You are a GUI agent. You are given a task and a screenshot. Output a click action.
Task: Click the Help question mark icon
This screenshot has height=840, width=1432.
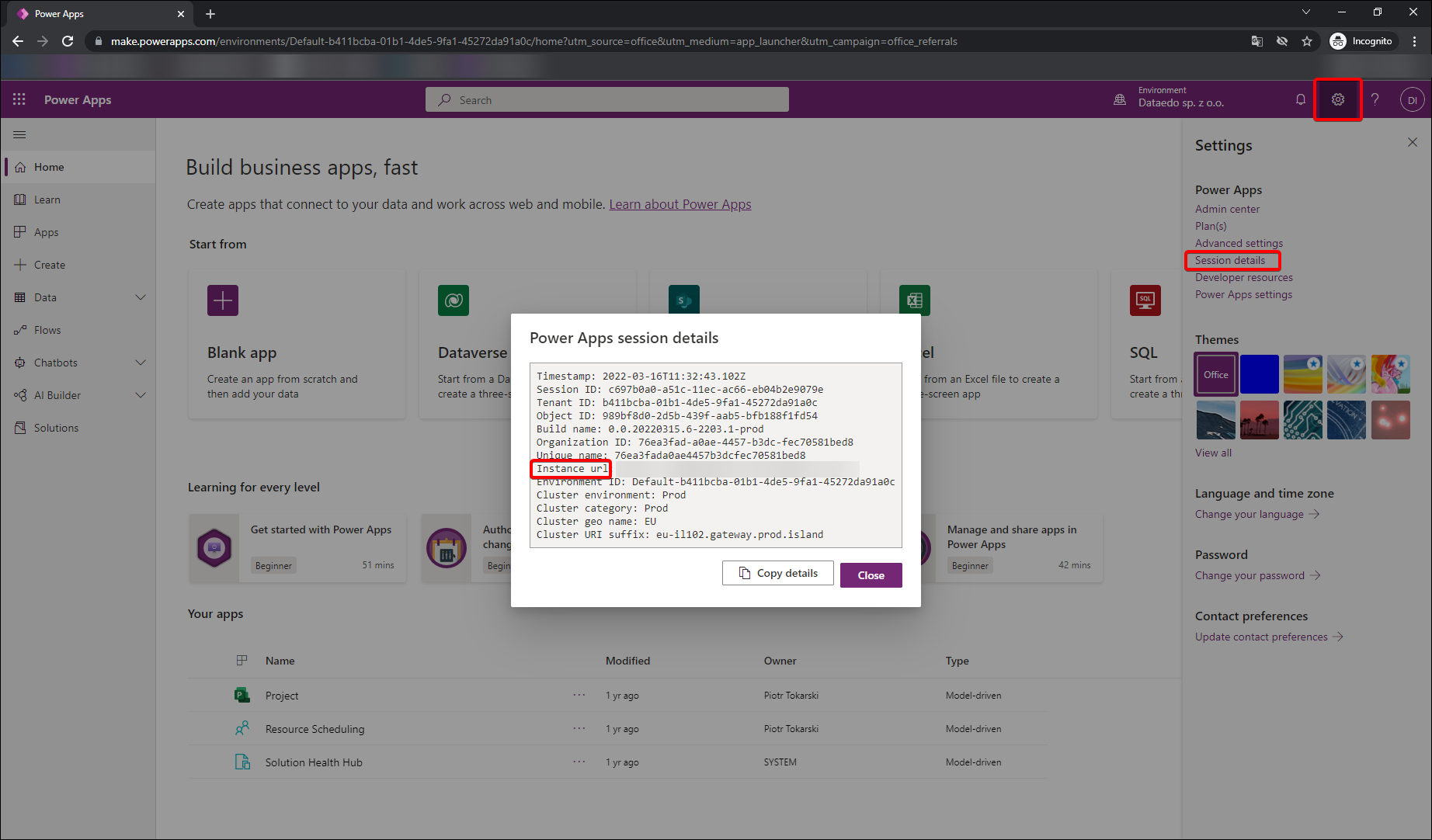tap(1375, 99)
